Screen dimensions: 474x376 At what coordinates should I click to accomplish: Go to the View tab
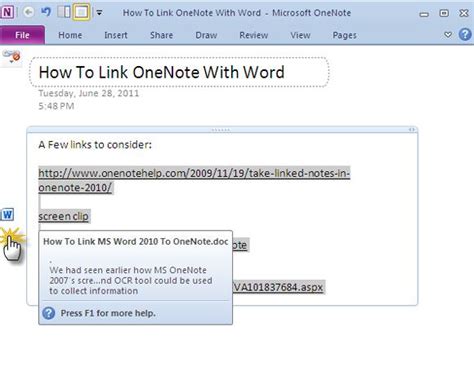pyautogui.click(x=300, y=35)
